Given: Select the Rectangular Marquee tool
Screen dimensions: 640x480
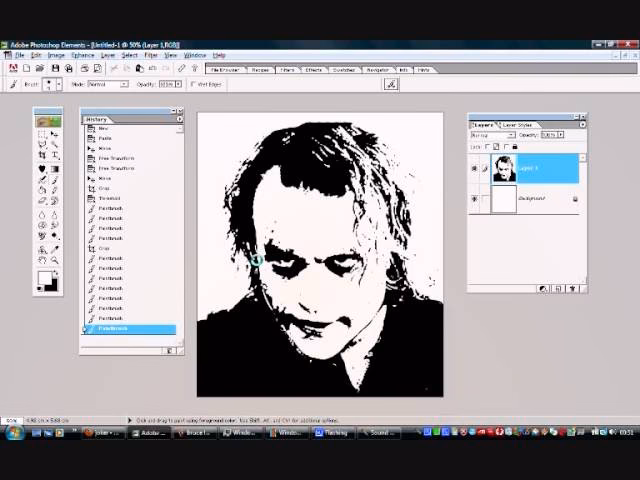Looking at the screenshot, I should pyautogui.click(x=42, y=135).
